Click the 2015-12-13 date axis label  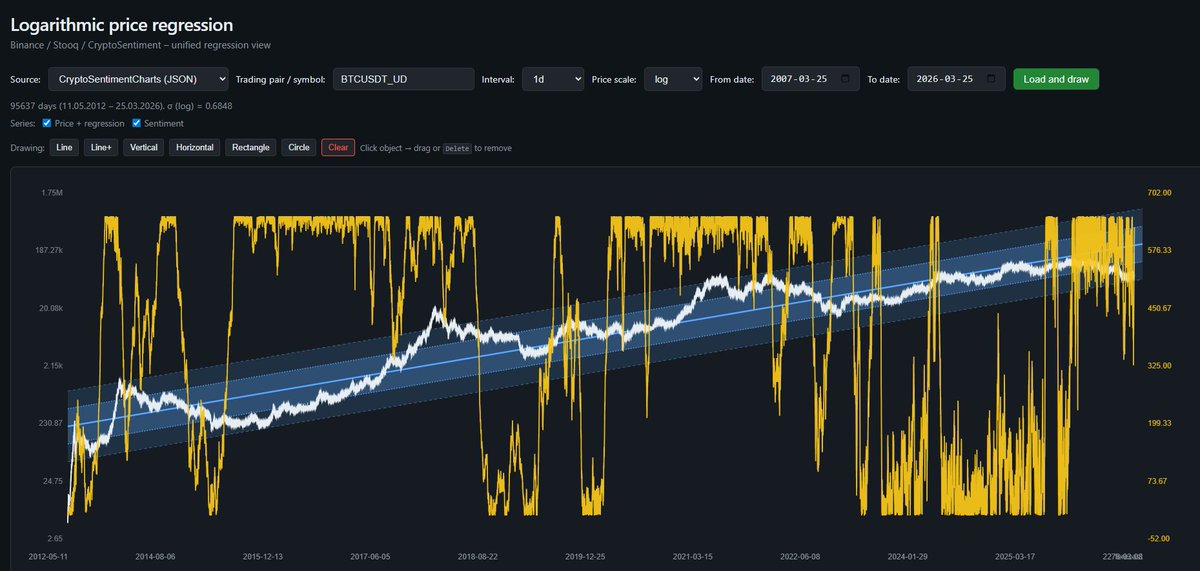tap(263, 556)
